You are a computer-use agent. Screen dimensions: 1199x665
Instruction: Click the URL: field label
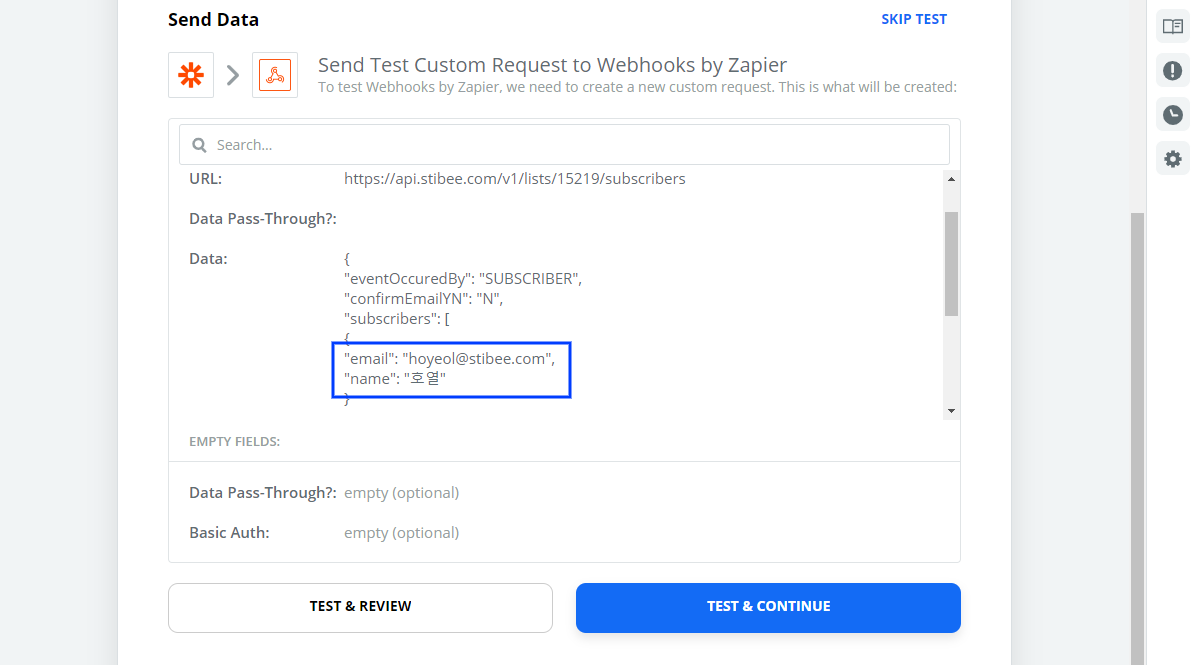(206, 179)
